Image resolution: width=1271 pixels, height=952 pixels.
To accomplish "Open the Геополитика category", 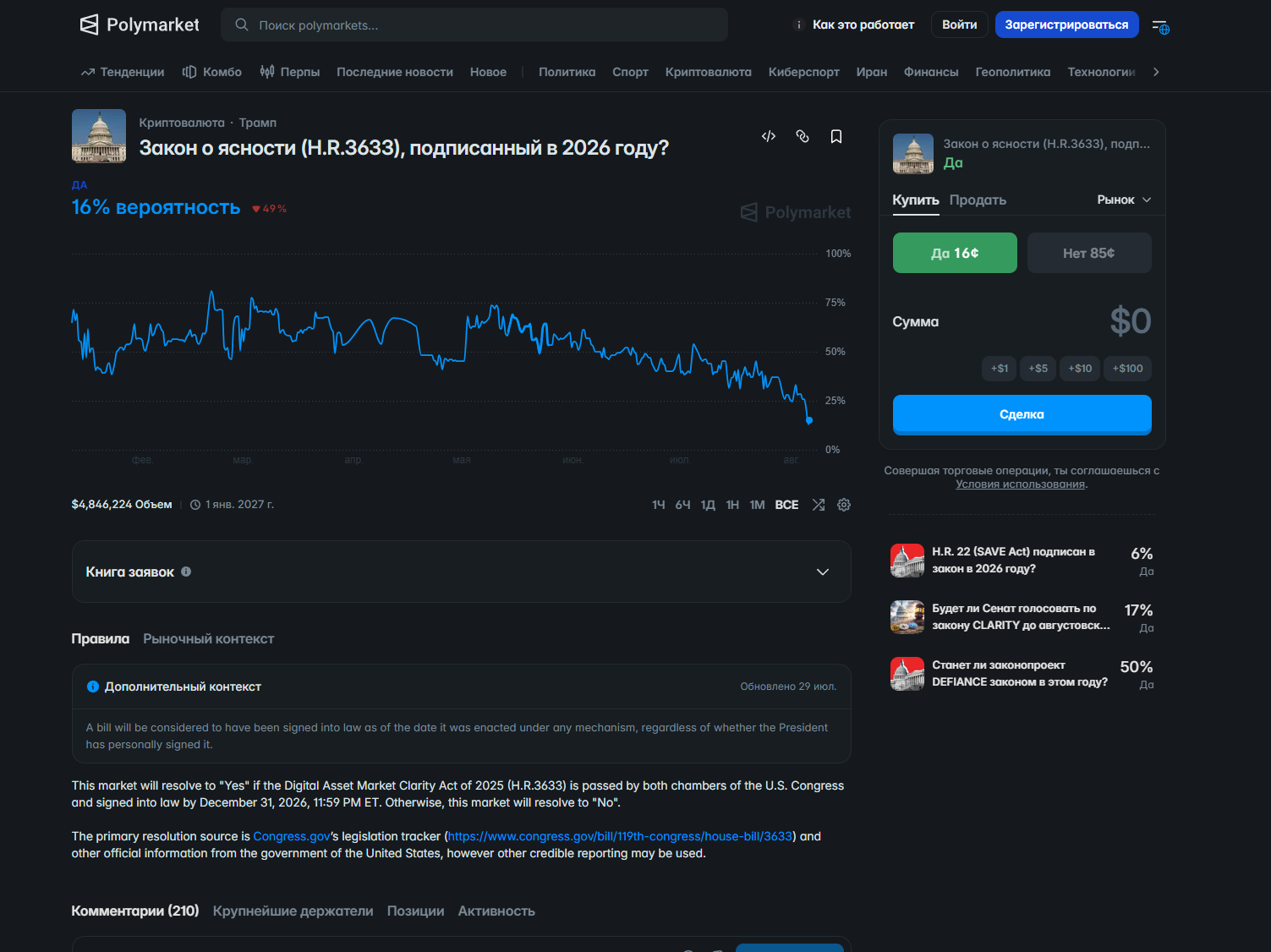I will pyautogui.click(x=1013, y=72).
